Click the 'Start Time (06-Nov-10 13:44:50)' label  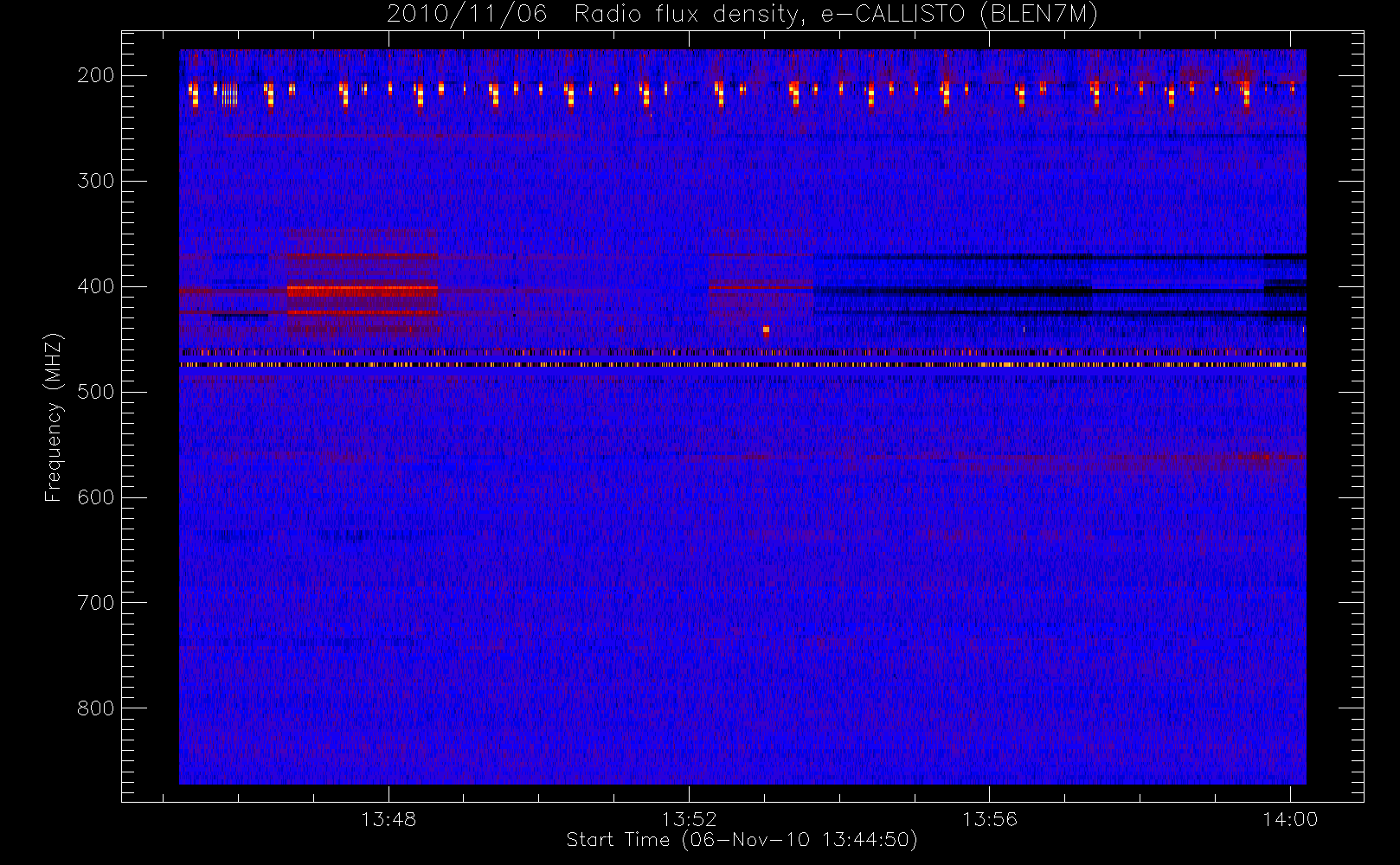(742, 840)
